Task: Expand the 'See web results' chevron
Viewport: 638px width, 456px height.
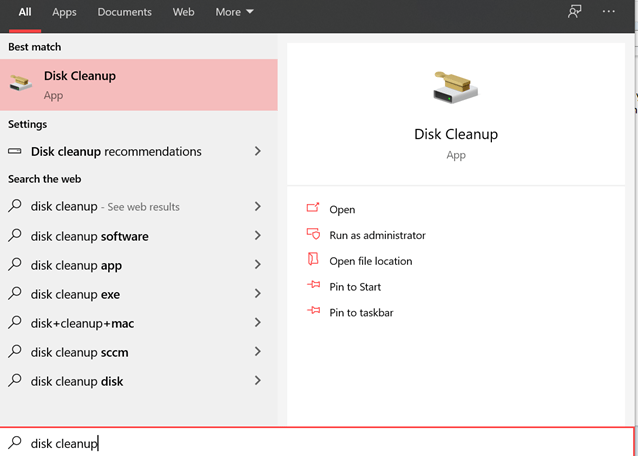Action: point(258,206)
